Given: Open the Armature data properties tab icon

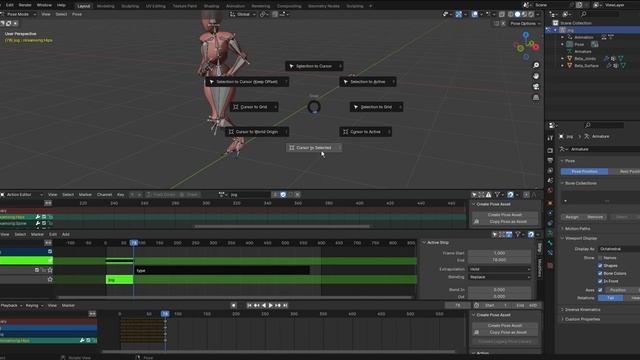Looking at the screenshot, I should [550, 233].
